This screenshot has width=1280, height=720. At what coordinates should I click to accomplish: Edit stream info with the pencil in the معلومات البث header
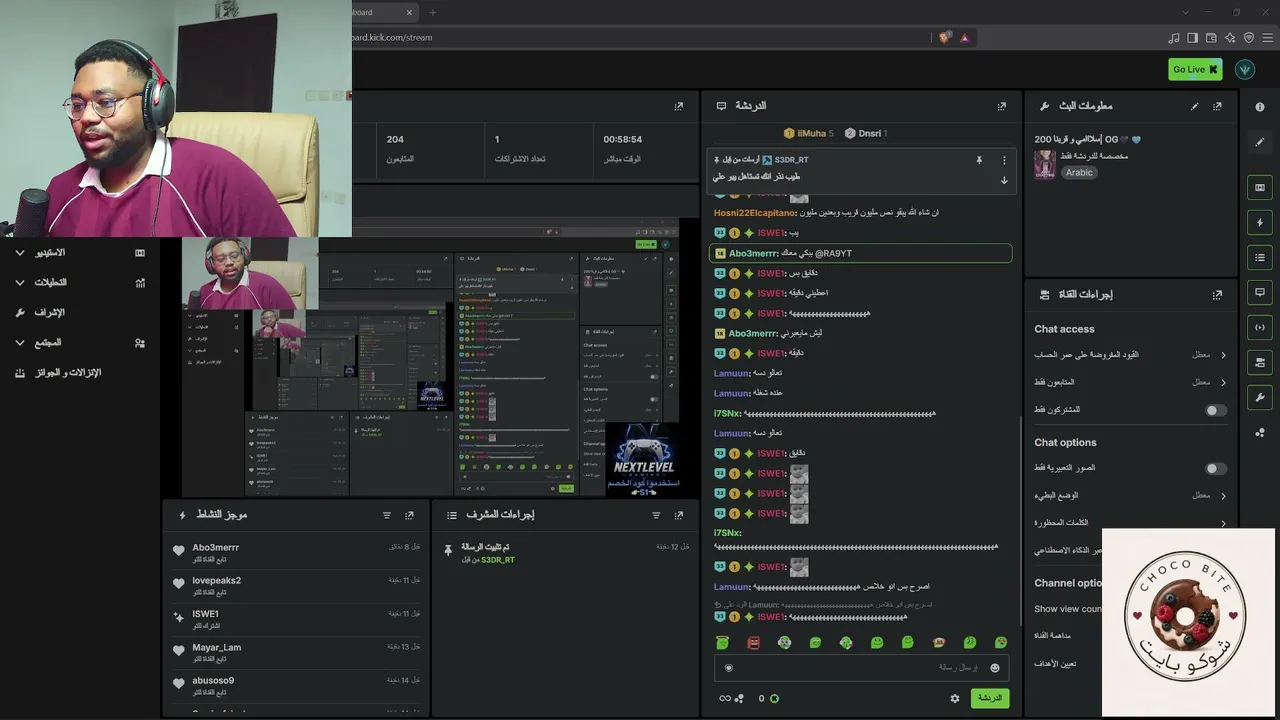(x=1194, y=106)
